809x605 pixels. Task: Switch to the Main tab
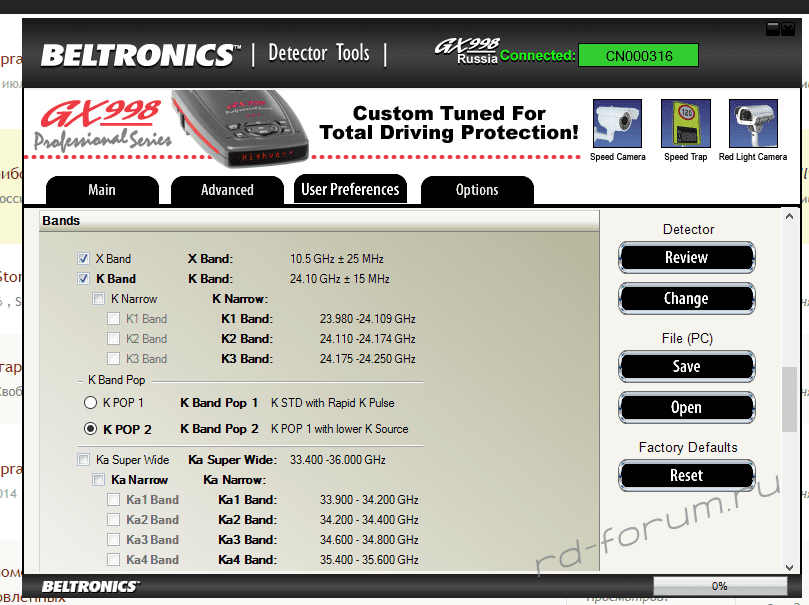pyautogui.click(x=102, y=190)
